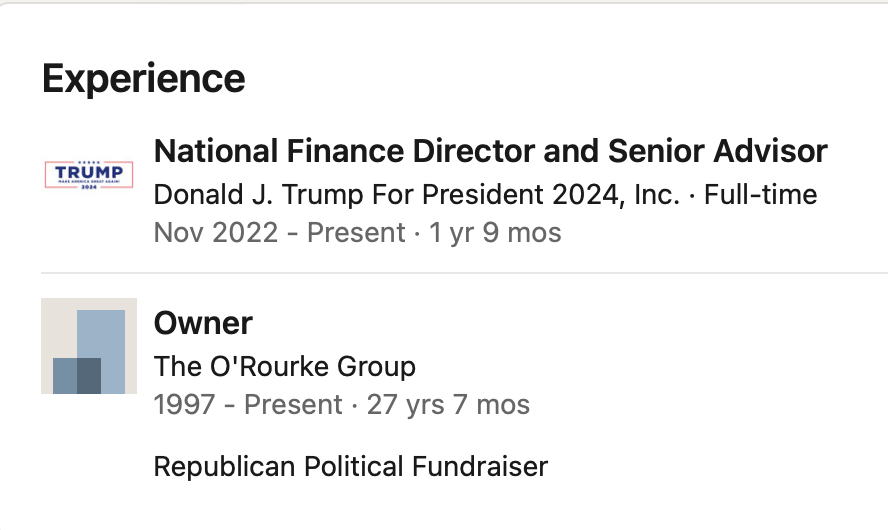Open The O'Rourke Group company name

tap(284, 366)
